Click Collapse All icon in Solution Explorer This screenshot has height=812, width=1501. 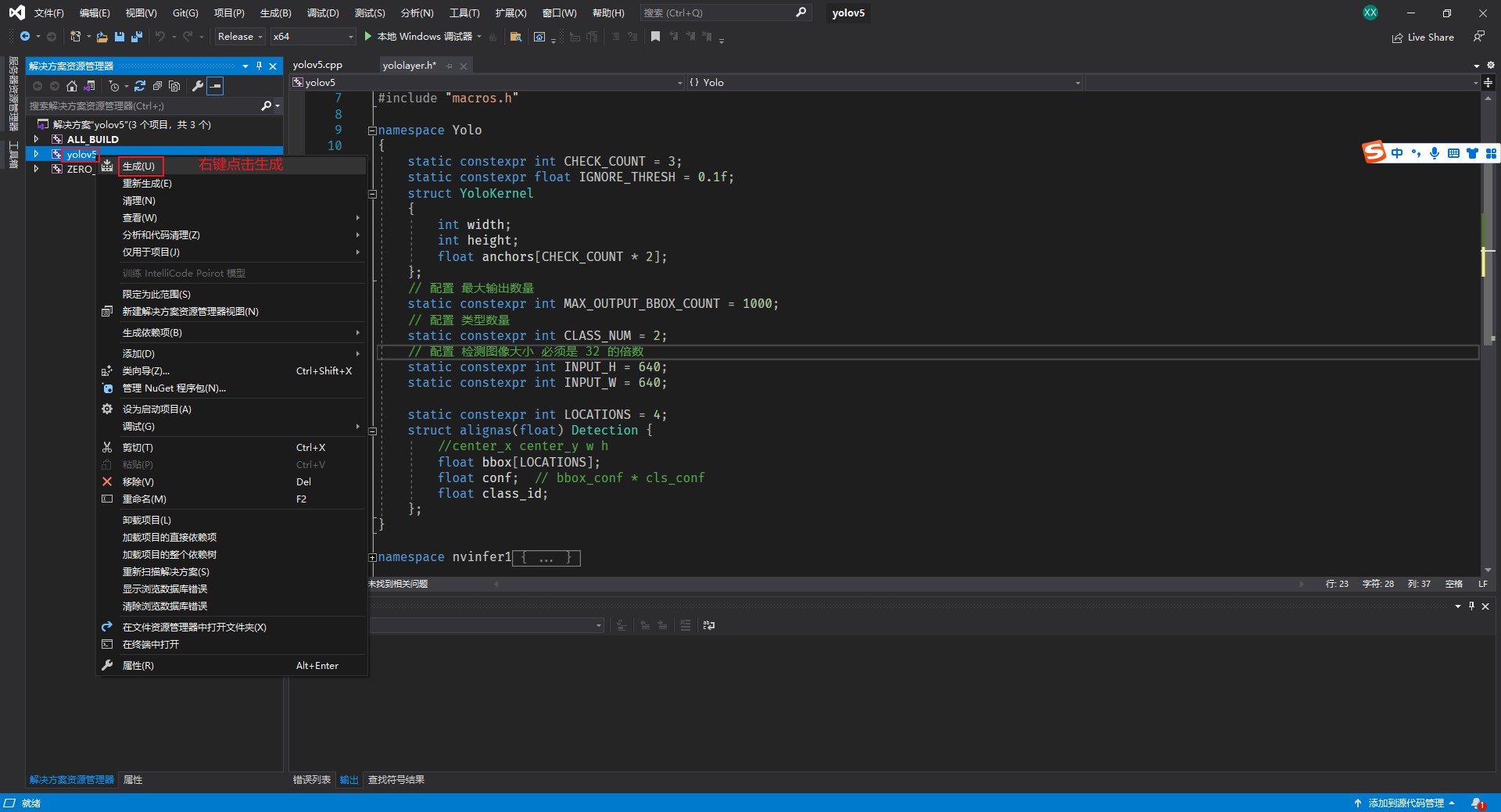157,86
